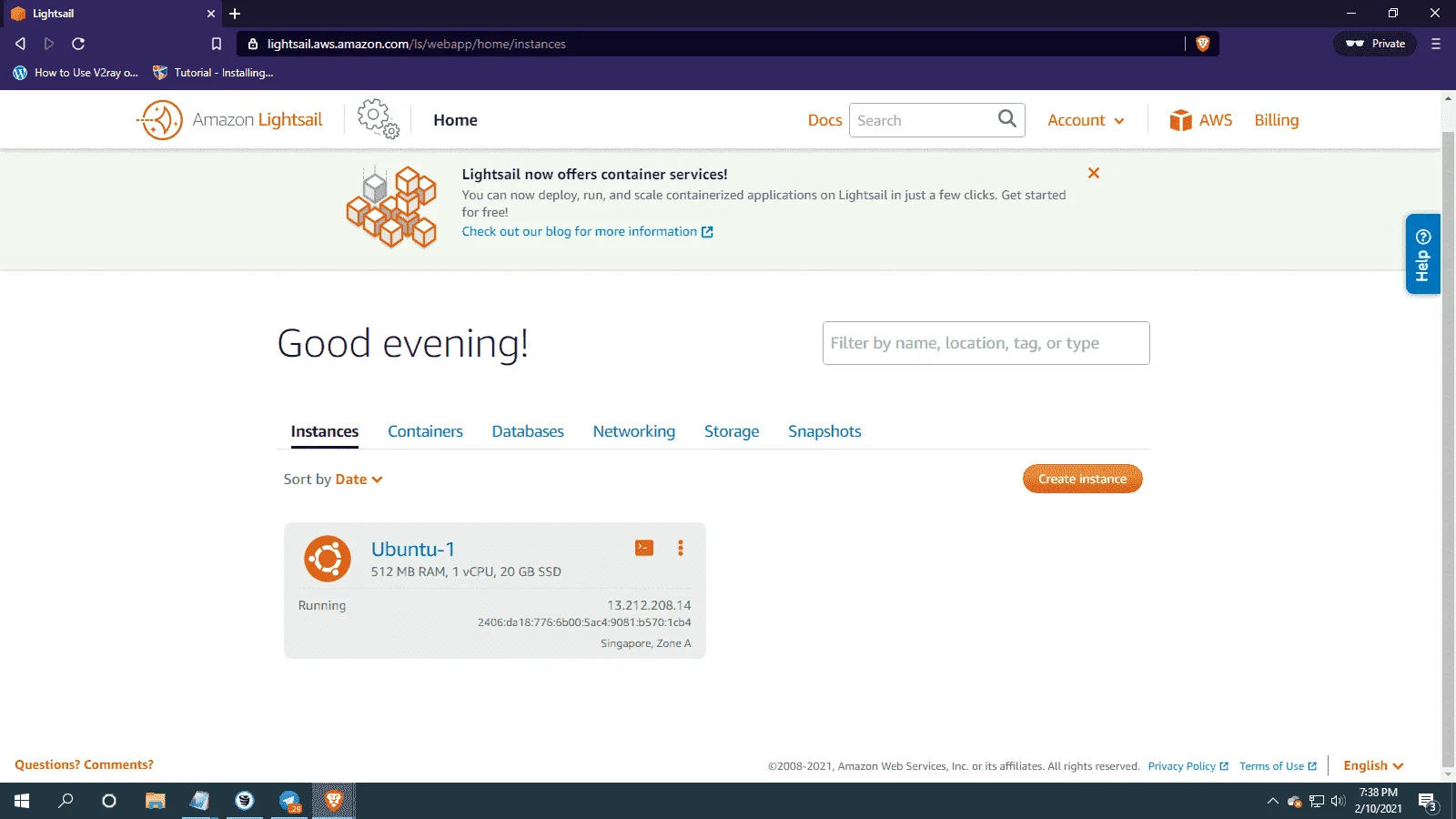This screenshot has height=819, width=1456.
Task: Open the Help side panel
Action: click(1422, 254)
